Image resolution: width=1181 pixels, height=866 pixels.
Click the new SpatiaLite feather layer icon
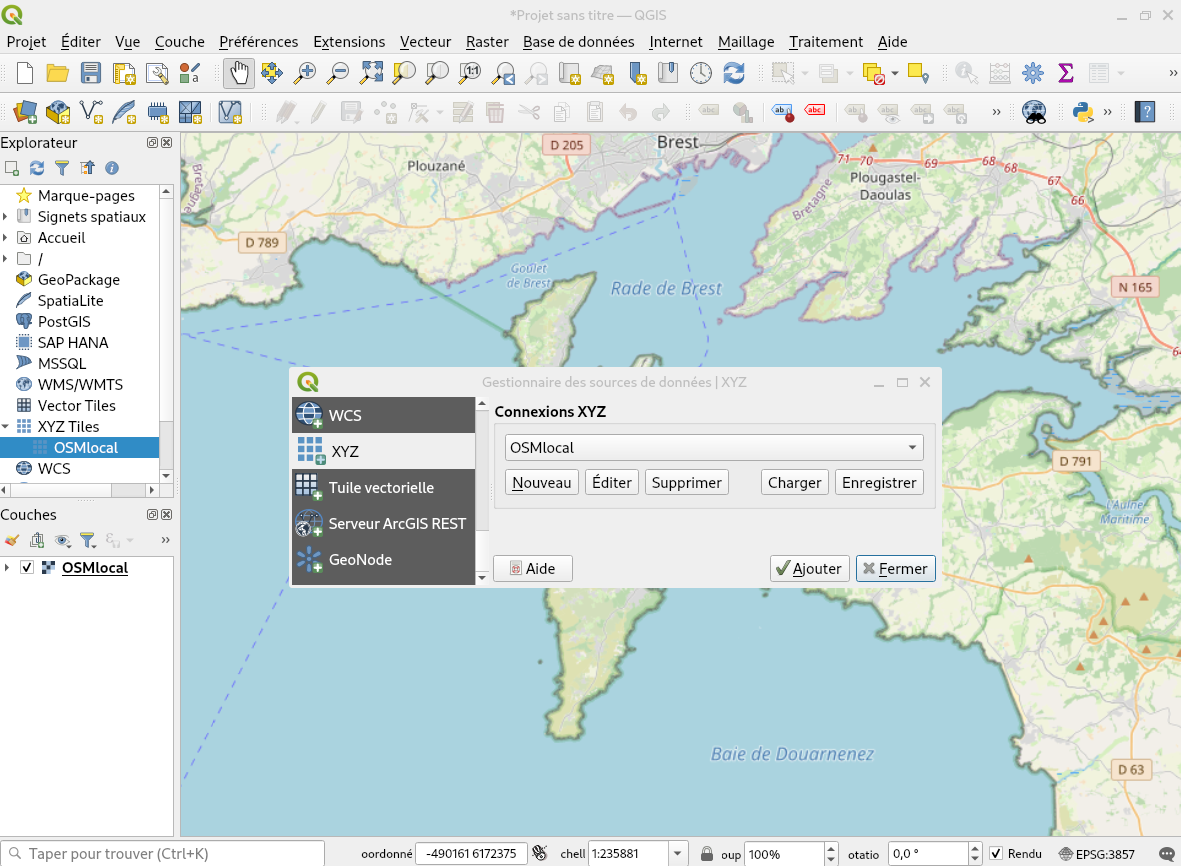(124, 112)
